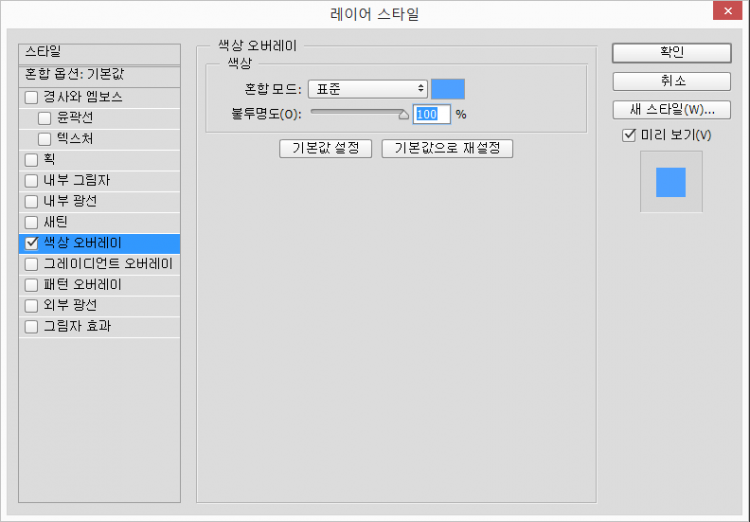Click 기본값으로 재설정 button
This screenshot has width=750, height=522.
(x=447, y=148)
